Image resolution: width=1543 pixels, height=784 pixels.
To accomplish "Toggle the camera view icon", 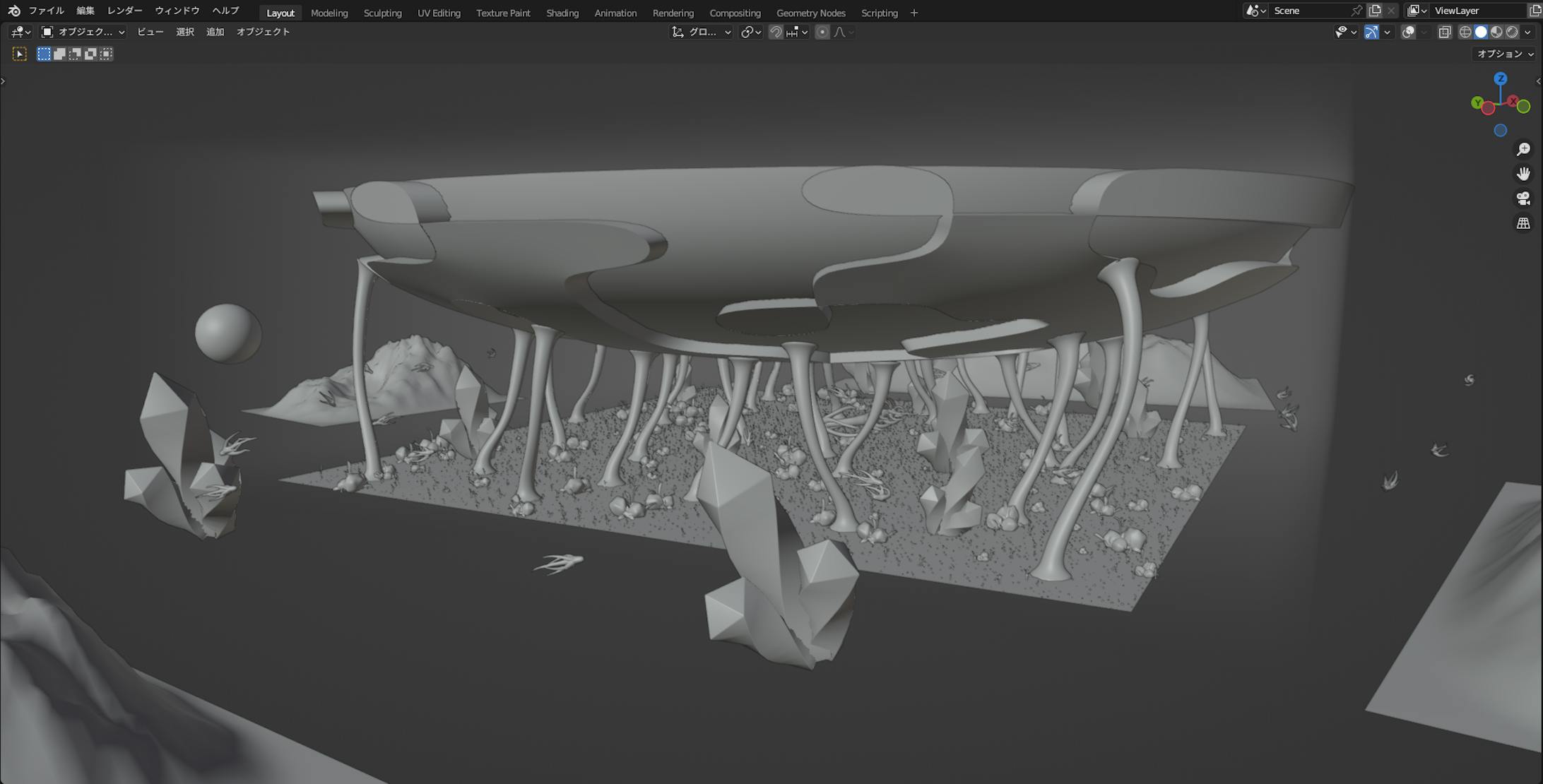I will click(x=1523, y=198).
